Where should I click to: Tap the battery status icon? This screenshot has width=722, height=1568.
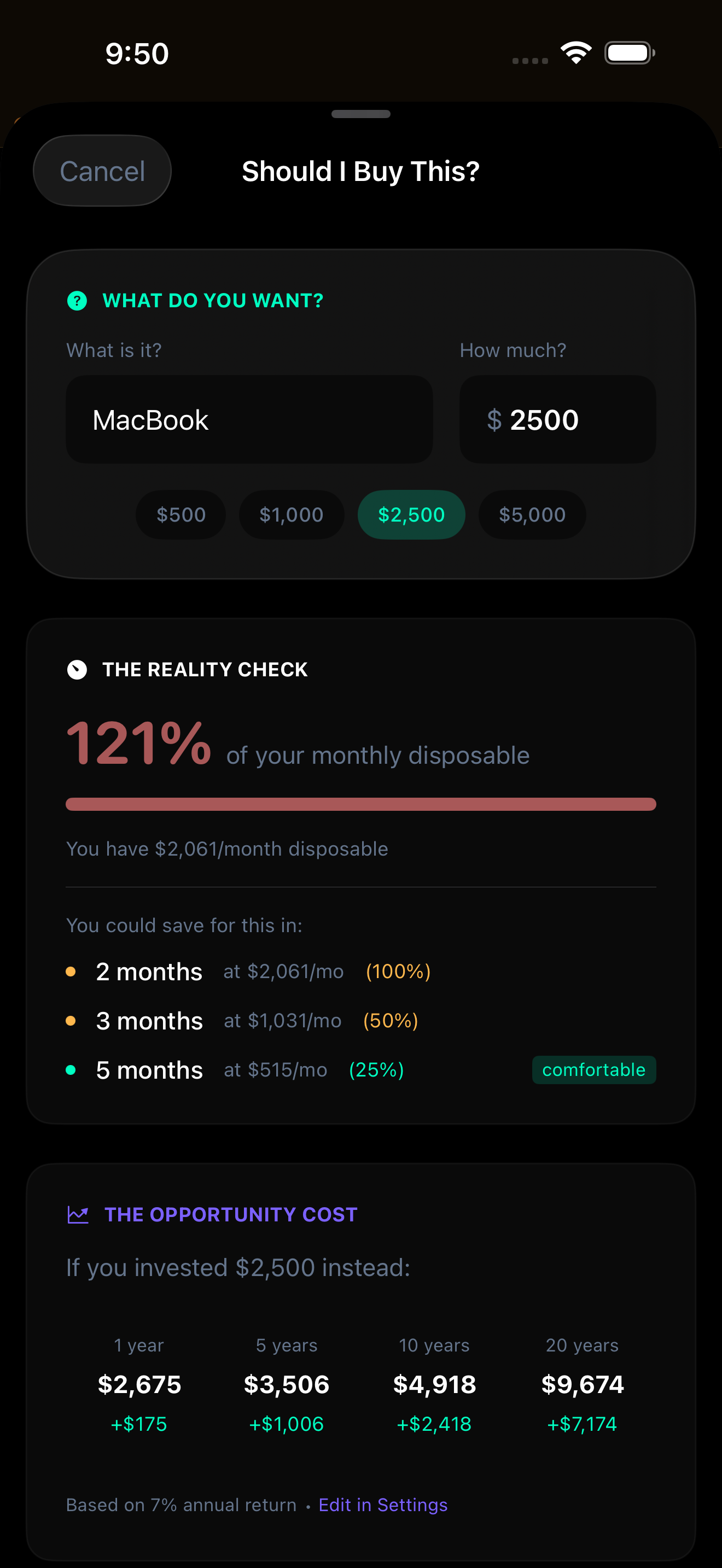[x=629, y=53]
